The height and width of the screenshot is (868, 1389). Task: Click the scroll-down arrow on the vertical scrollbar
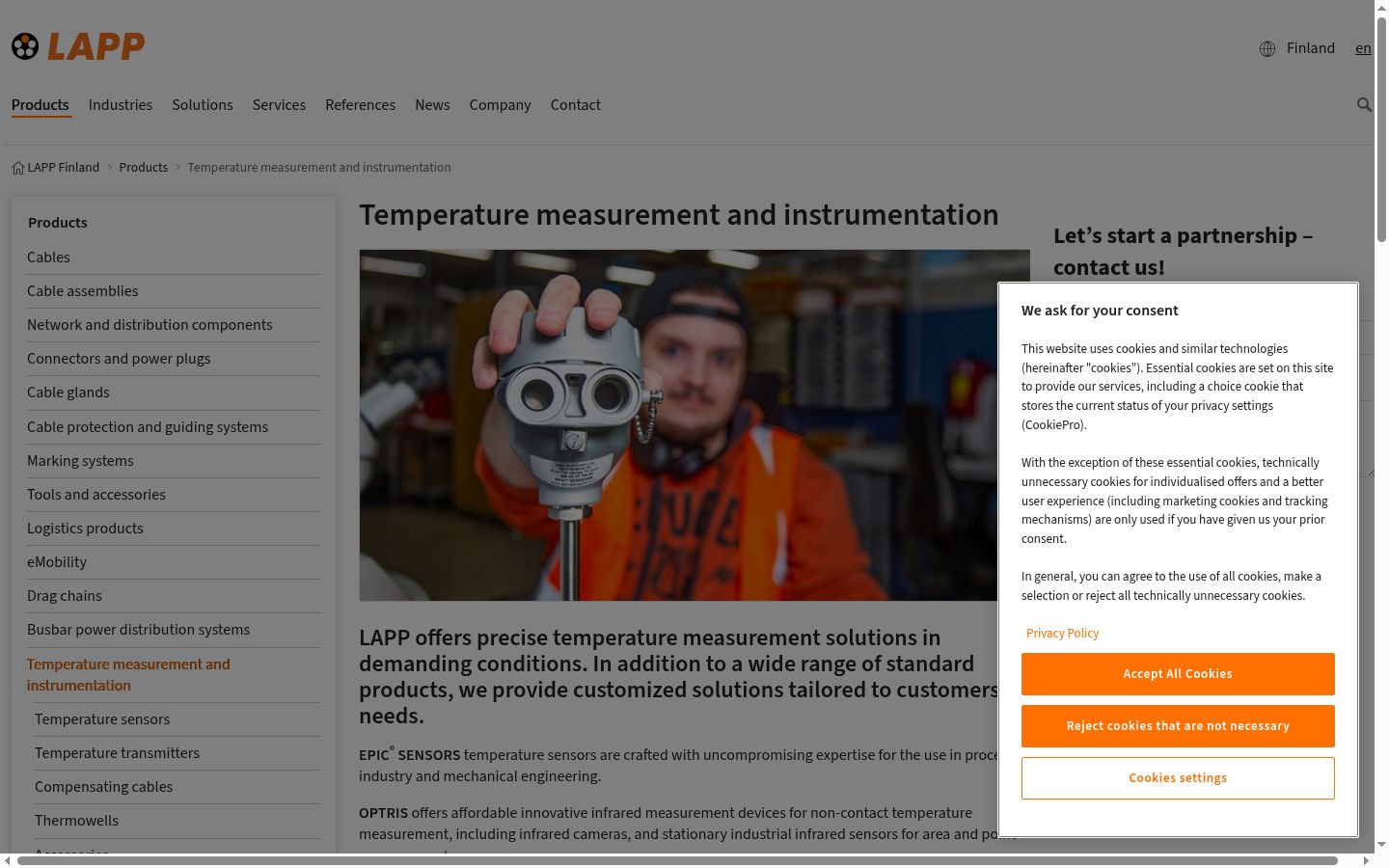pos(1381,845)
